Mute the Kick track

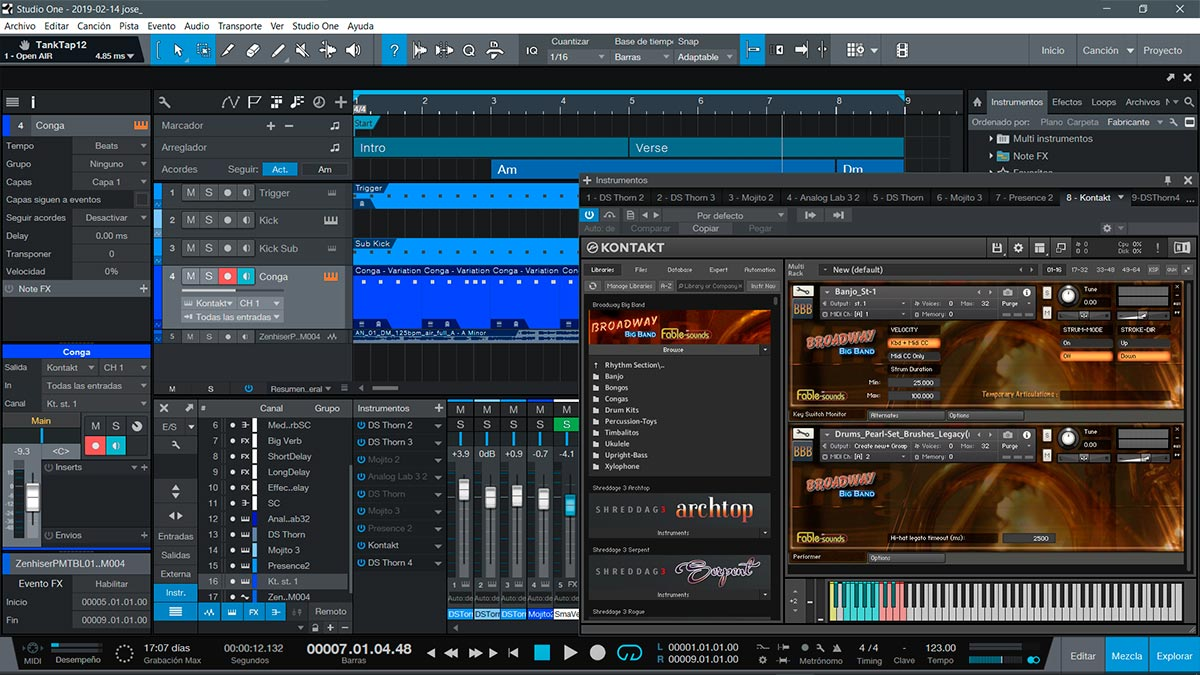190,220
